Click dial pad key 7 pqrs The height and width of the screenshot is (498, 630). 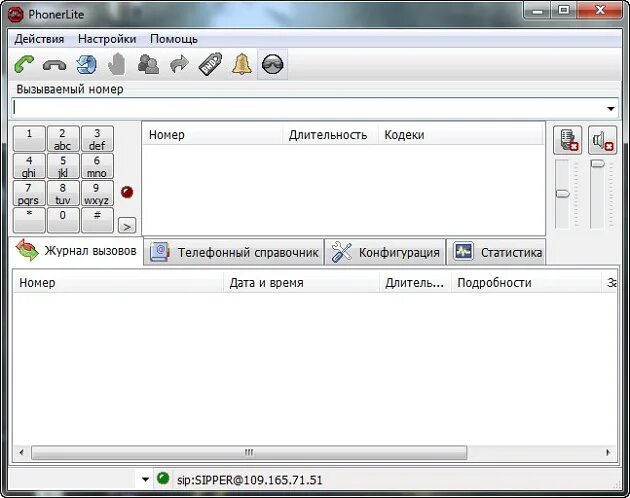(x=29, y=193)
